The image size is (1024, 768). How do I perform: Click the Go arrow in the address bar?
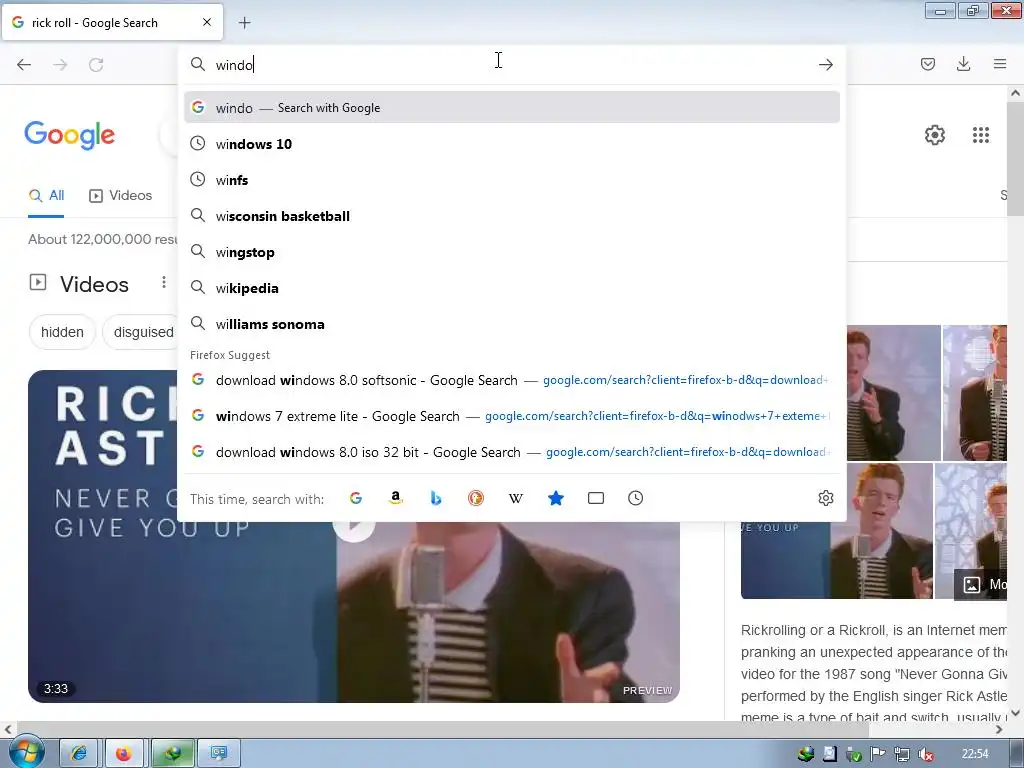point(825,65)
